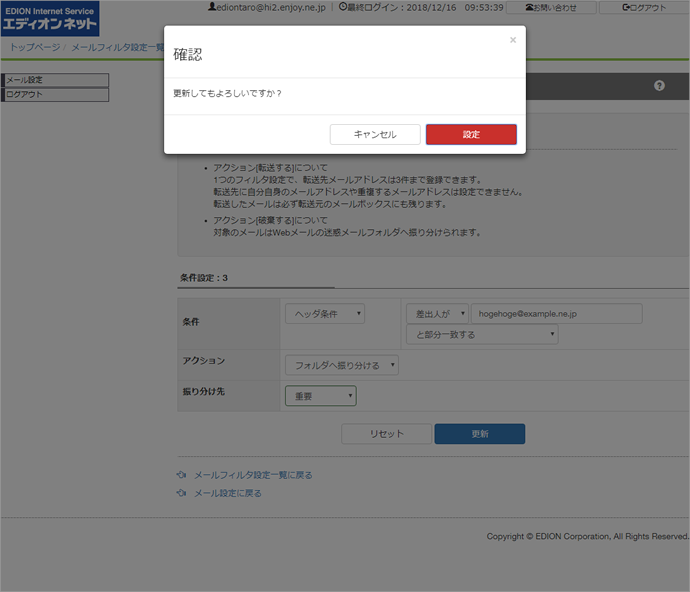The height and width of the screenshot is (592, 690).
Task: Select ログアウト in the side menu
Action: 55,95
